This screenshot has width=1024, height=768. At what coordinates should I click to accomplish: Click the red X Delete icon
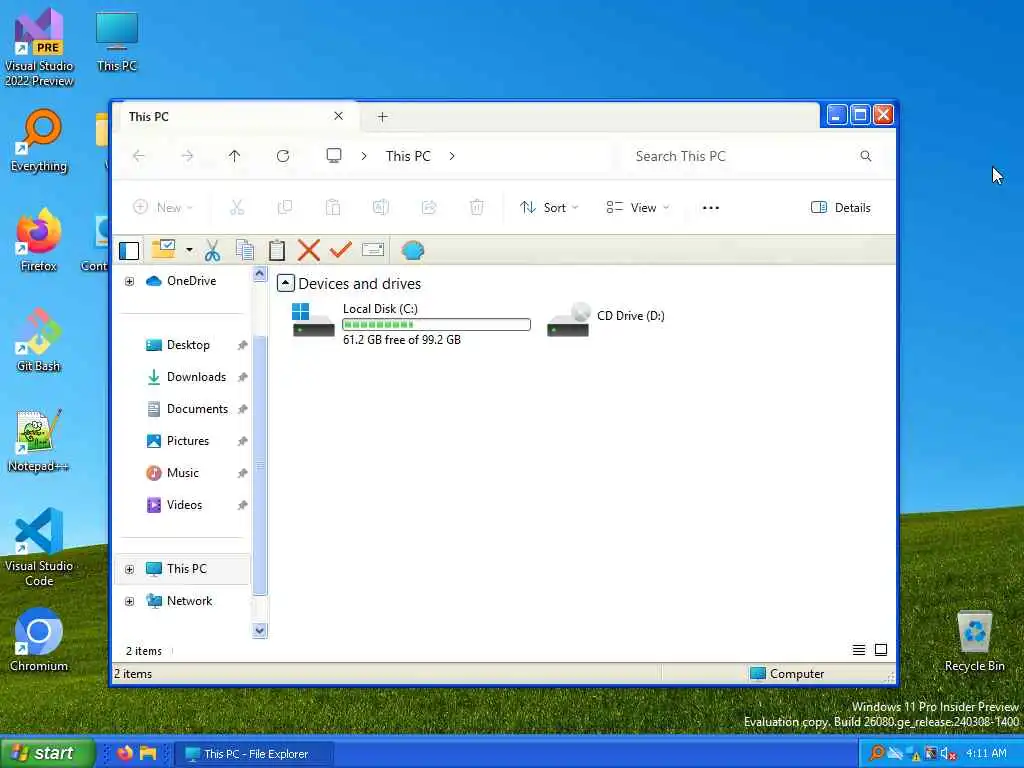tap(308, 250)
